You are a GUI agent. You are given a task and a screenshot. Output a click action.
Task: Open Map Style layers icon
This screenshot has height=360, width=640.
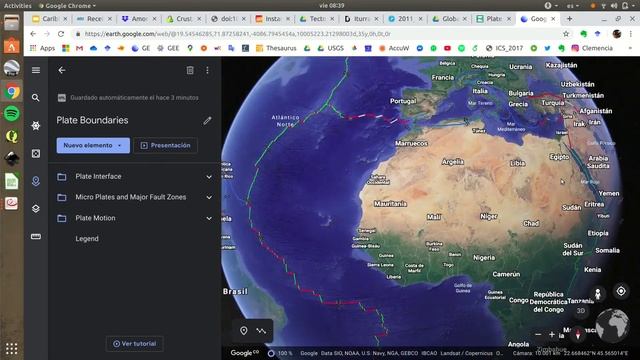click(x=36, y=209)
